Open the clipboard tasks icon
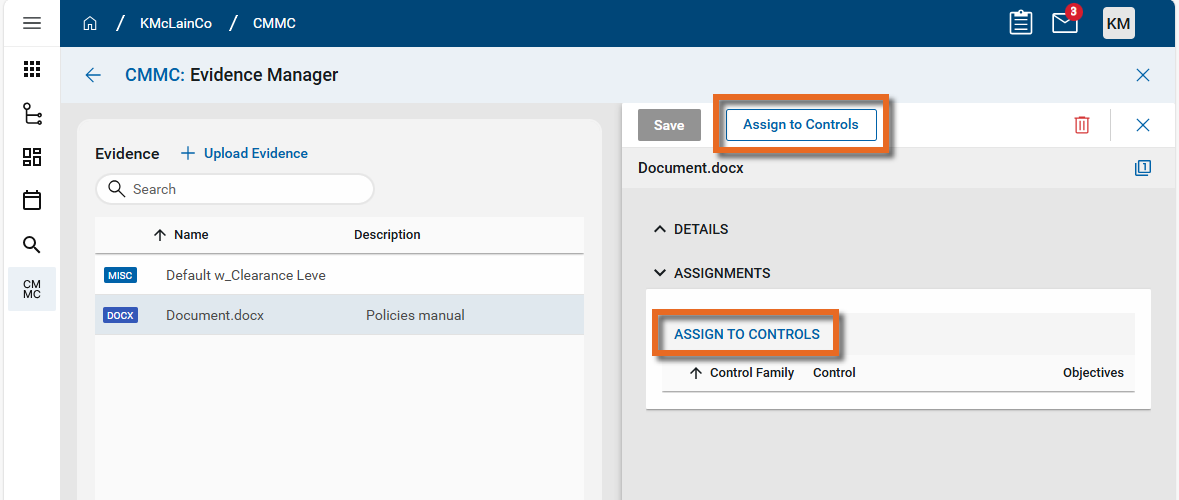The height and width of the screenshot is (500, 1179). click(x=1020, y=23)
